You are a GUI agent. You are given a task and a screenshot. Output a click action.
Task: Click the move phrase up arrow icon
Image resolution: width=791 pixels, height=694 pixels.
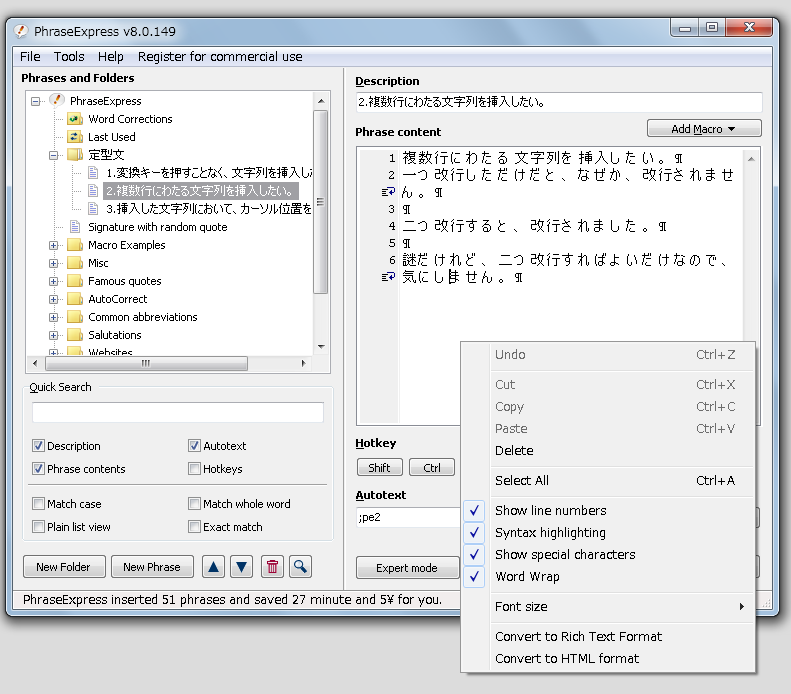[x=214, y=567]
